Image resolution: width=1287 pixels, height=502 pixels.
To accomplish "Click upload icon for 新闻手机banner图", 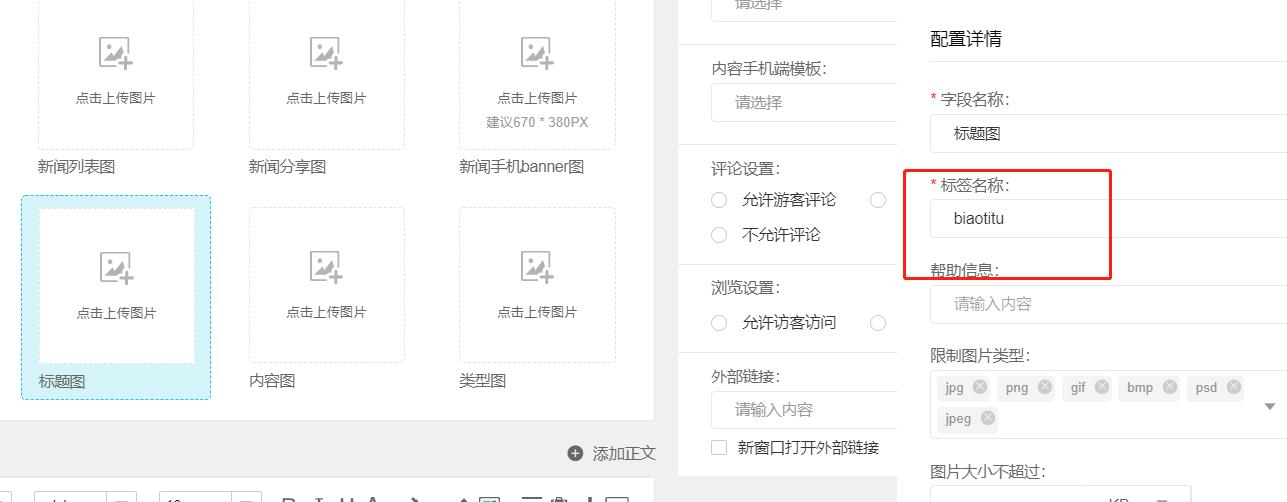I will [x=537, y=53].
